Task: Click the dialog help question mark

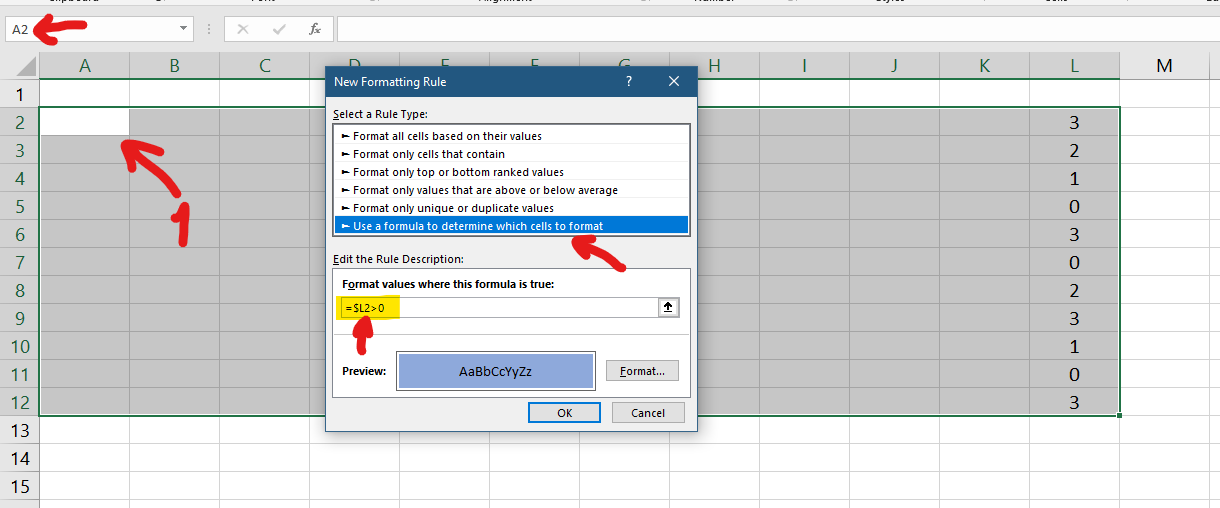Action: (629, 81)
